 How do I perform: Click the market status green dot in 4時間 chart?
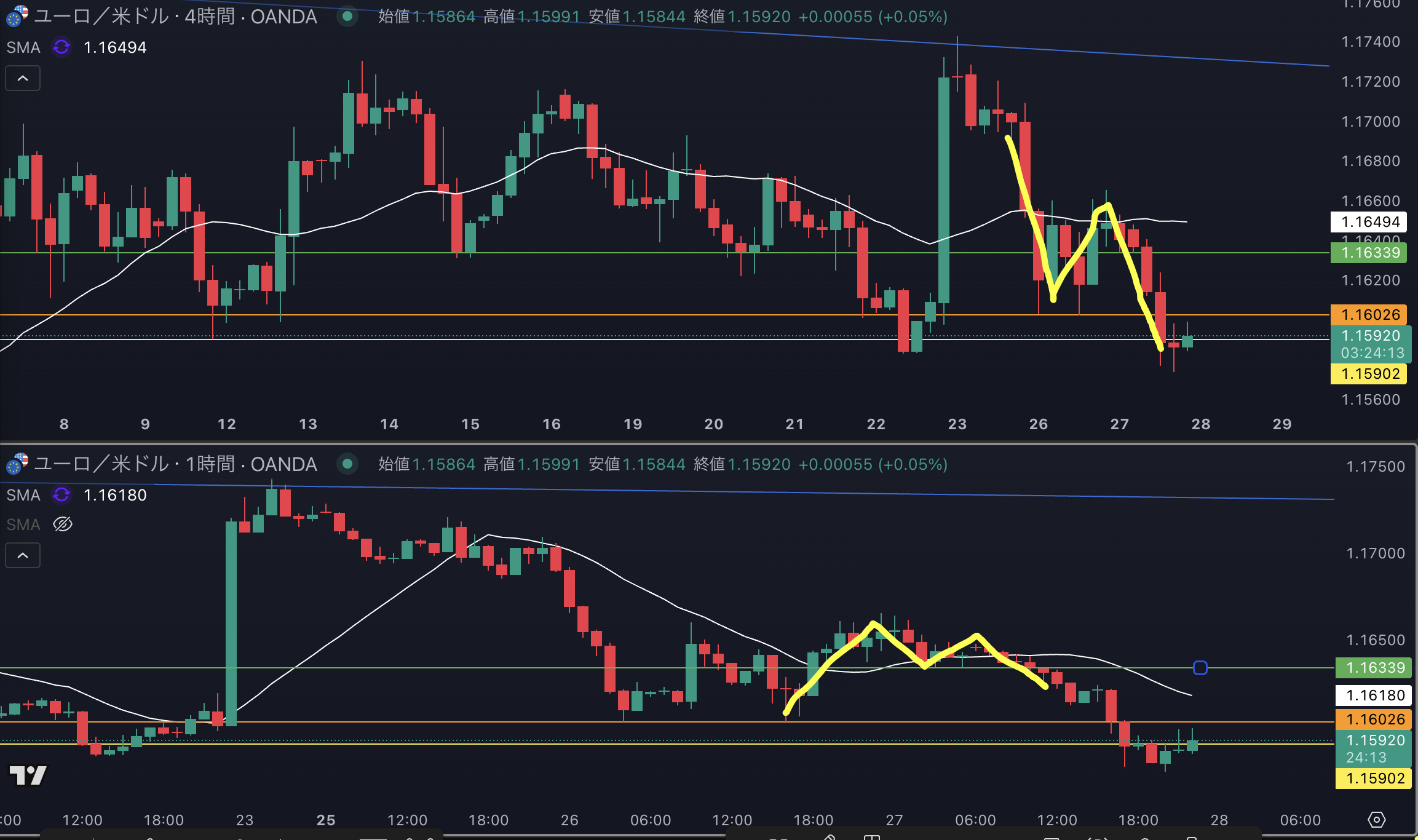pyautogui.click(x=347, y=16)
